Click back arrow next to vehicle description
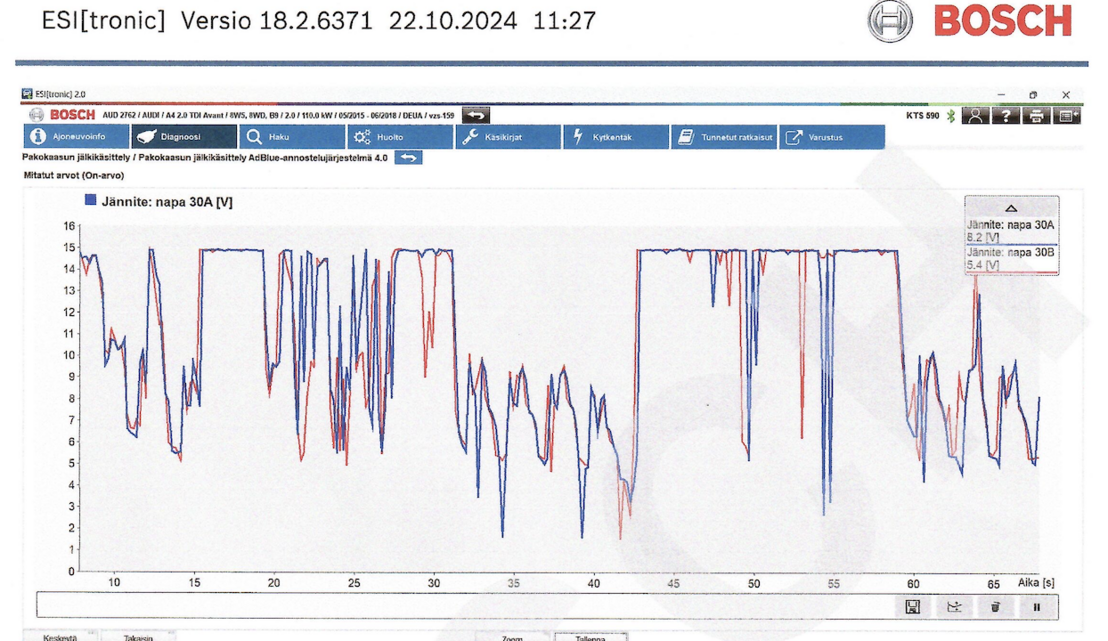The height and width of the screenshot is (641, 1108). pyautogui.click(x=476, y=115)
